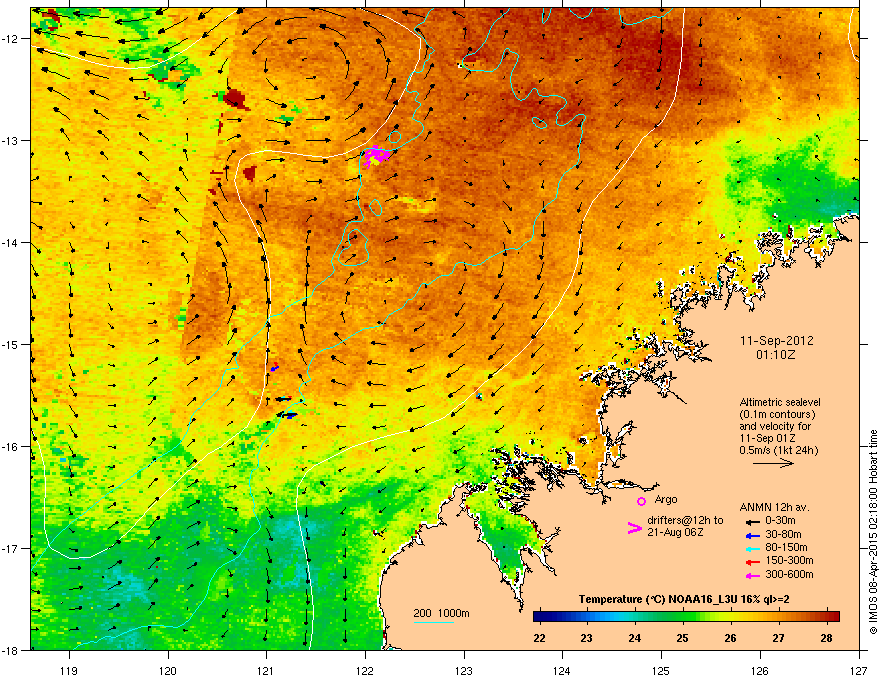Screen dimensions: 880x680
Task: Click the 'Argo' legend label
Action: coord(666,499)
